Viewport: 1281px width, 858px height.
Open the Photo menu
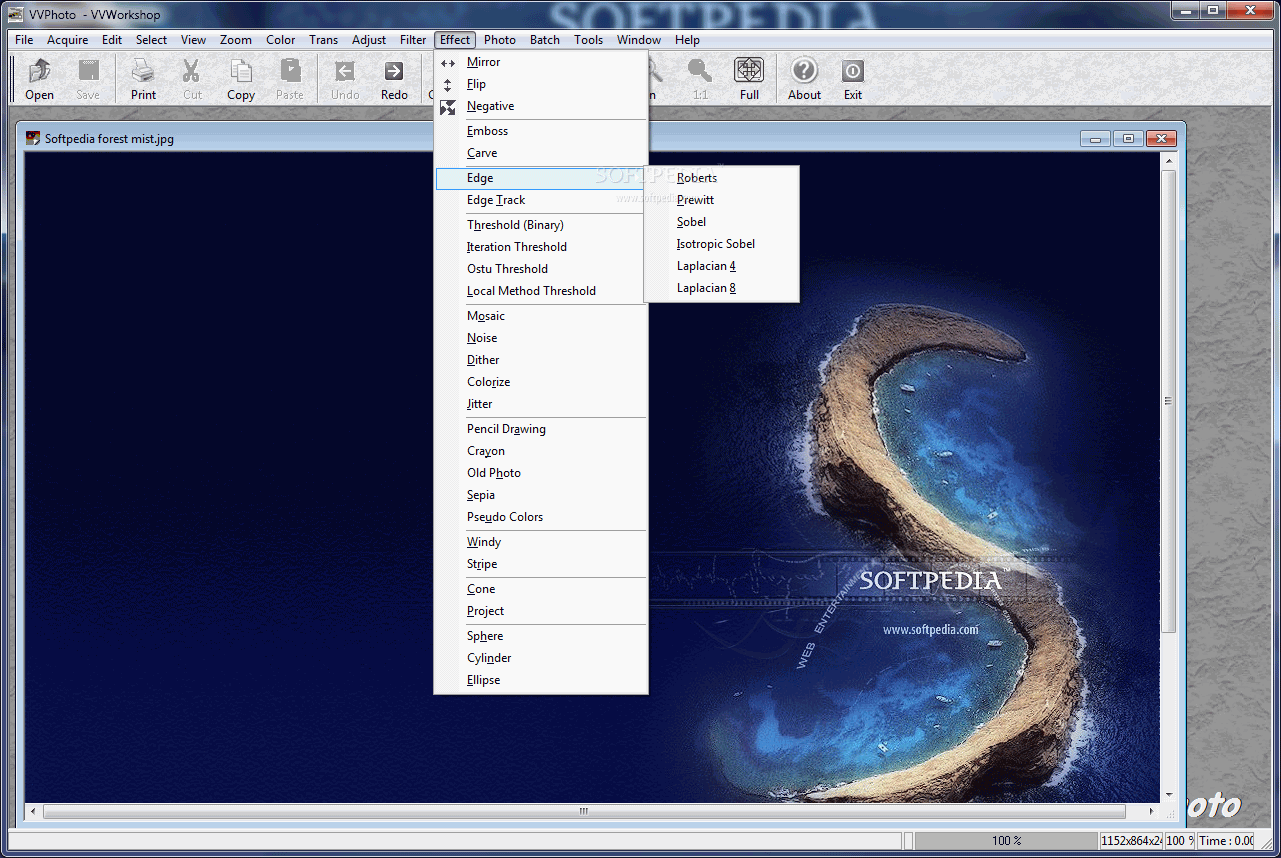(x=500, y=40)
